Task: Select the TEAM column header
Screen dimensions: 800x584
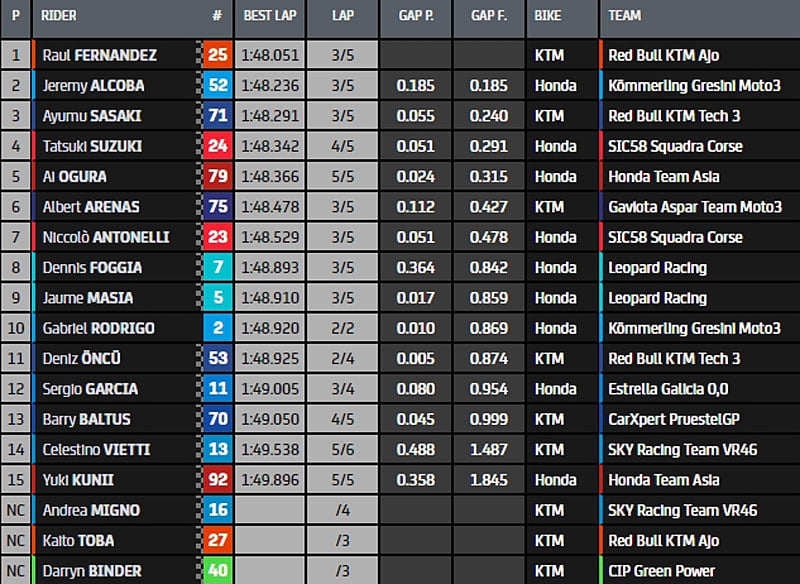Action: click(x=625, y=16)
